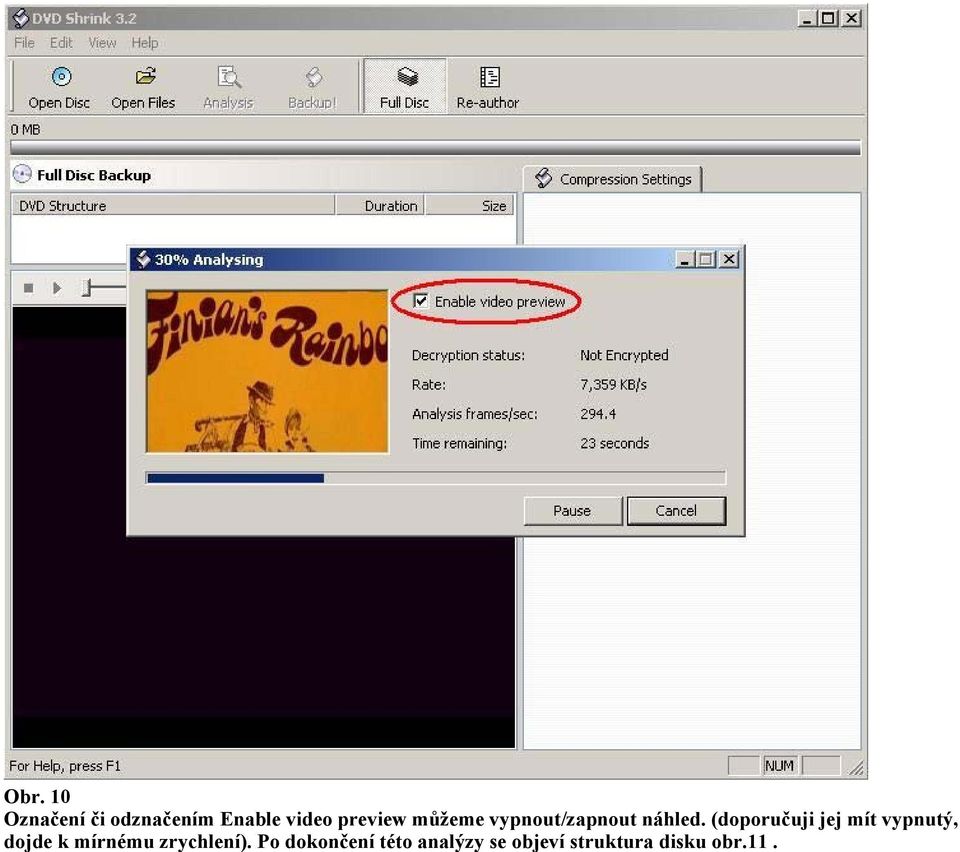Click the 0 MB size label
The image size is (960, 852).
tap(25, 129)
